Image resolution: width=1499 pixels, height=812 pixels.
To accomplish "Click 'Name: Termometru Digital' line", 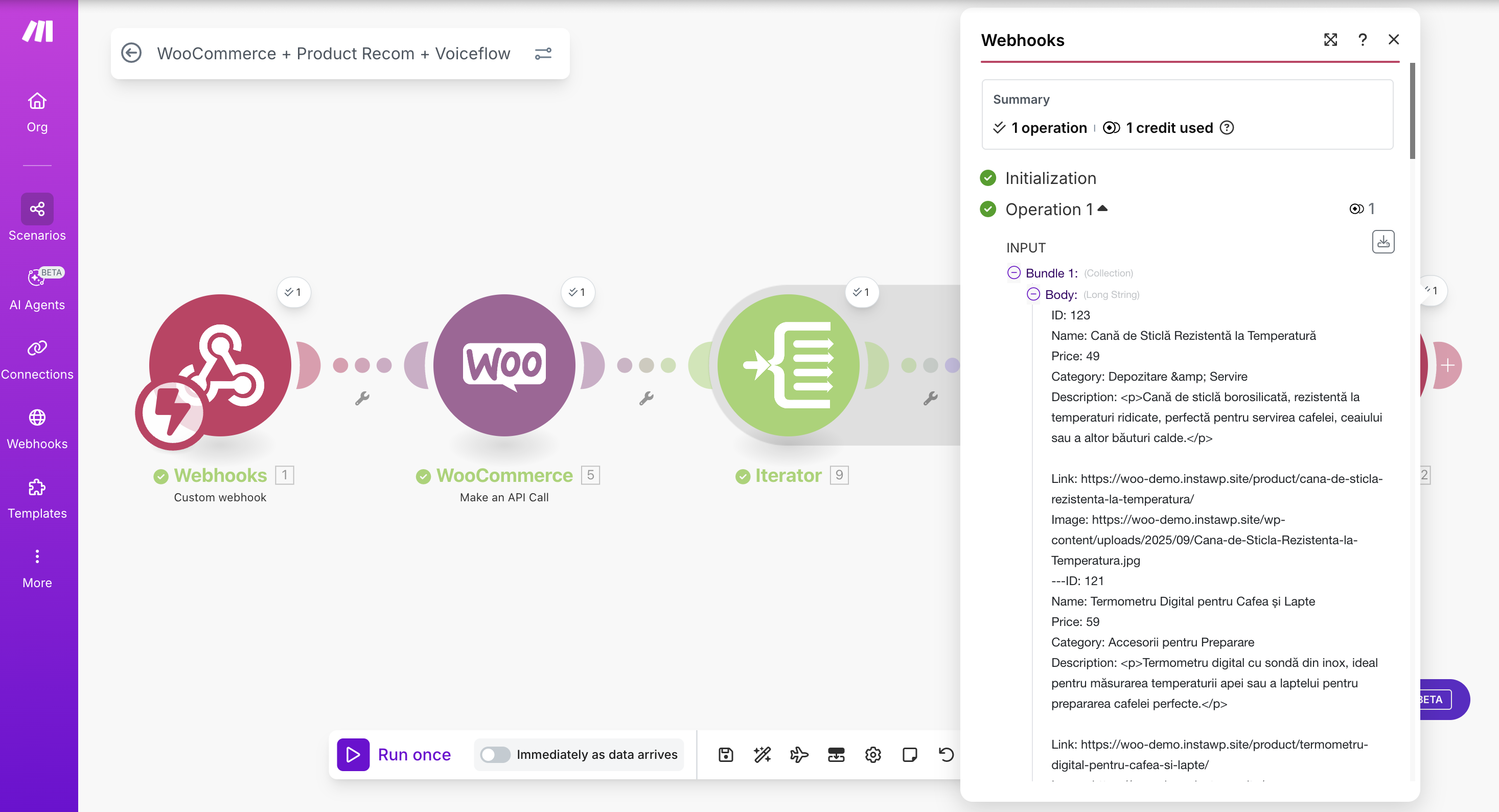I will click(x=1183, y=601).
